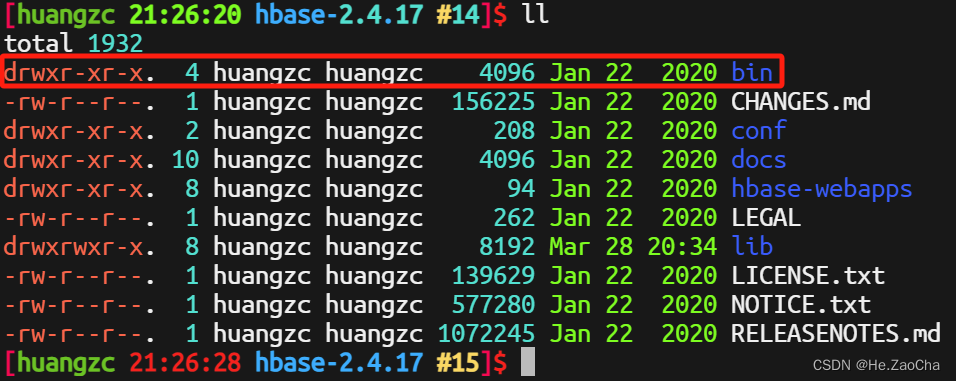Click permissions '-rw-r--r--.' of LEGAL row
Viewport: 956px width, 381px height.
pos(79,218)
